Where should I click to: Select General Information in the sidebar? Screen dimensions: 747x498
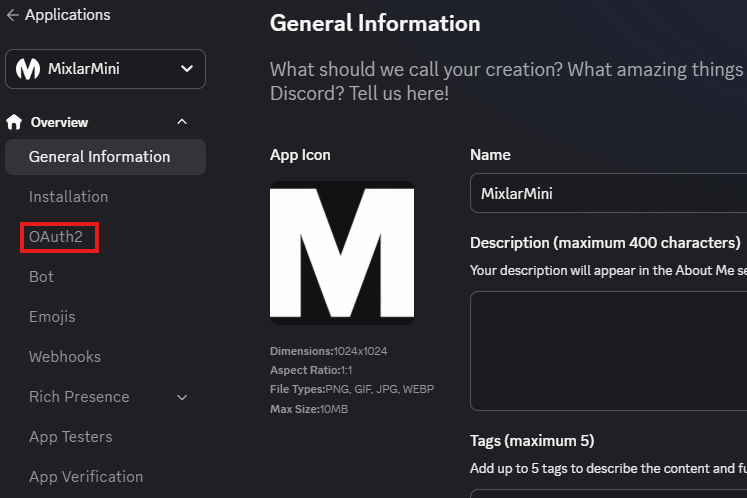pos(105,157)
